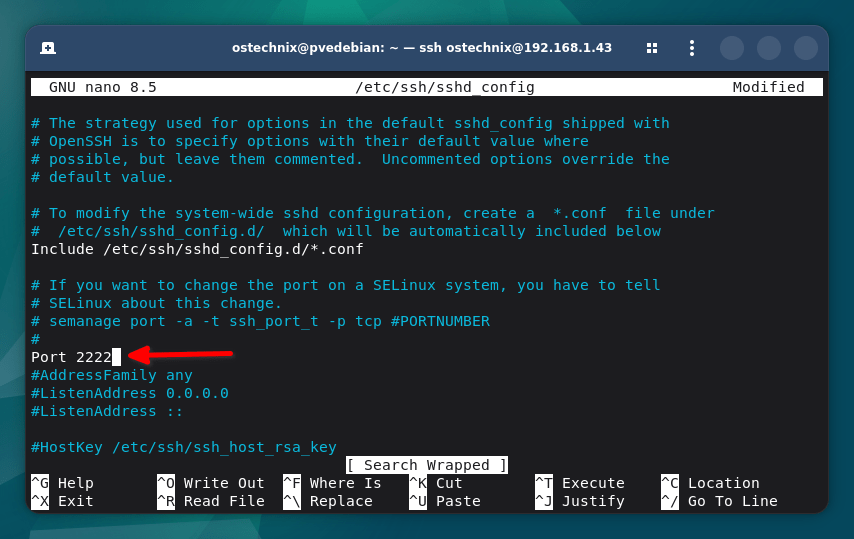Click the Search Wrapped status message
Image resolution: width=854 pixels, height=539 pixels.
(427, 465)
